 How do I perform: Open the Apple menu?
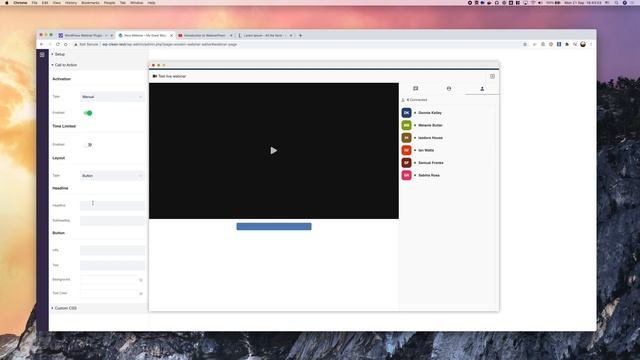(7, 3)
